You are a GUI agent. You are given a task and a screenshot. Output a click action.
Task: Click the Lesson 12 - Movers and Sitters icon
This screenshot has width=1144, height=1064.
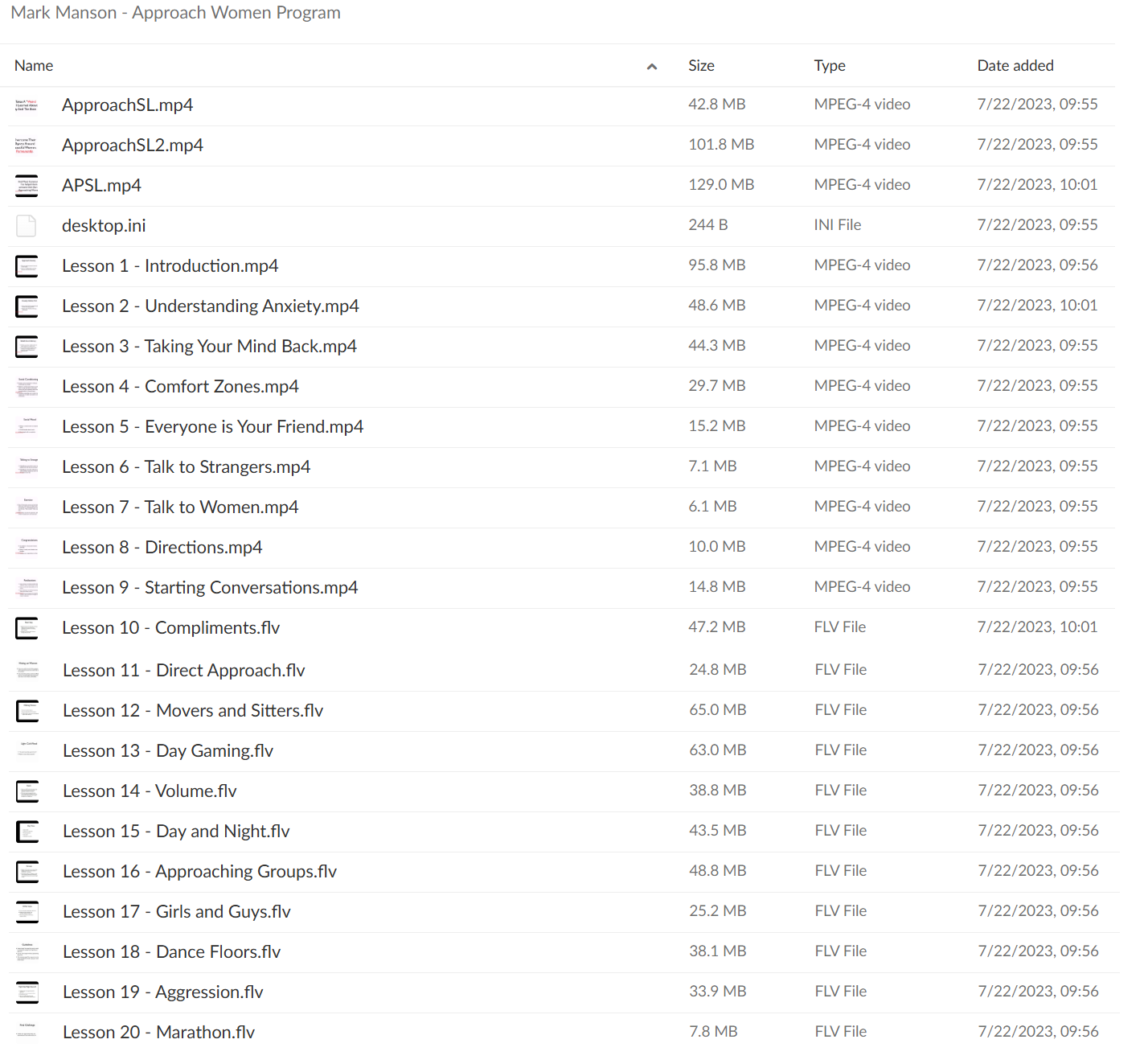coord(27,711)
